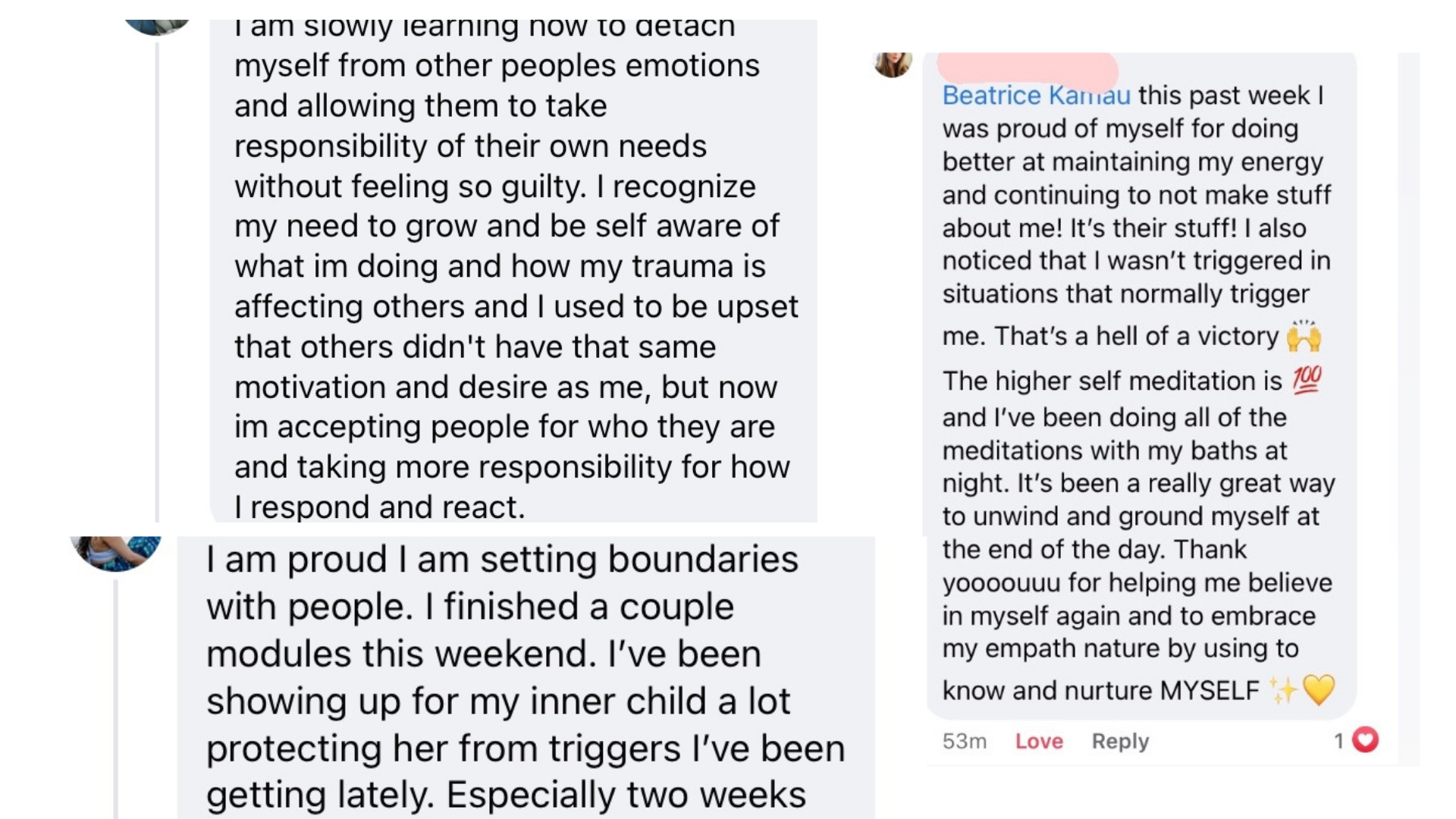Image resolution: width=1456 pixels, height=819 pixels.
Task: Click the raised hands emoji
Action: pyautogui.click(x=1304, y=336)
